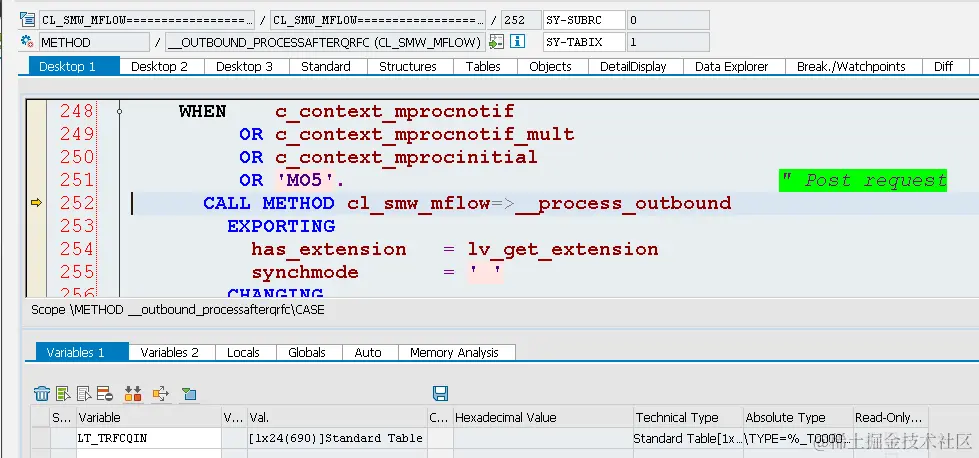This screenshot has height=458, width=979.
Task: Click the [1x24(690)]Standard Table value cell
Action: pyautogui.click(x=337, y=438)
